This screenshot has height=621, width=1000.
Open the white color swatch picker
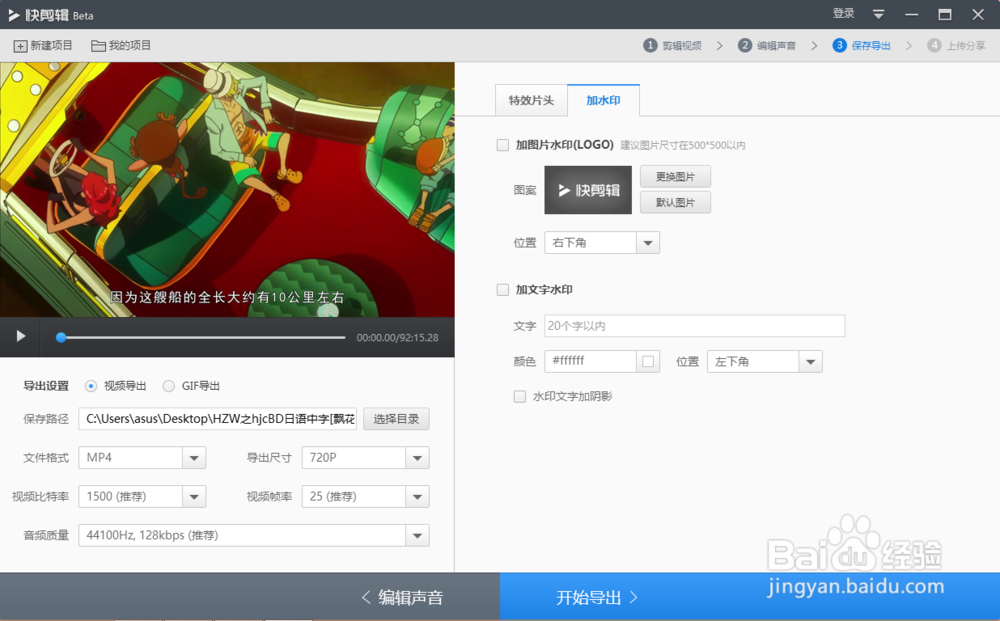pos(648,362)
